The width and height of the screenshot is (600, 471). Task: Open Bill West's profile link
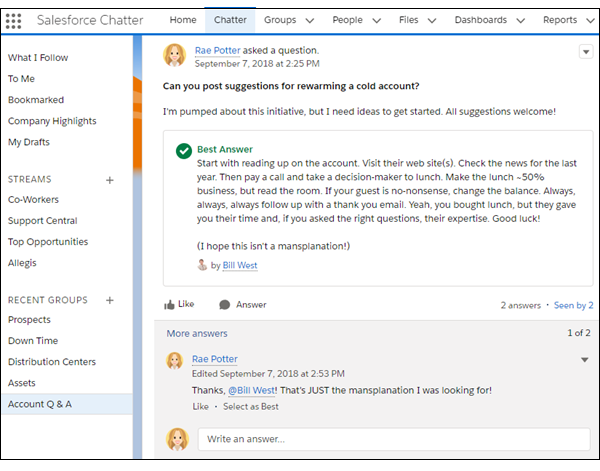point(240,265)
